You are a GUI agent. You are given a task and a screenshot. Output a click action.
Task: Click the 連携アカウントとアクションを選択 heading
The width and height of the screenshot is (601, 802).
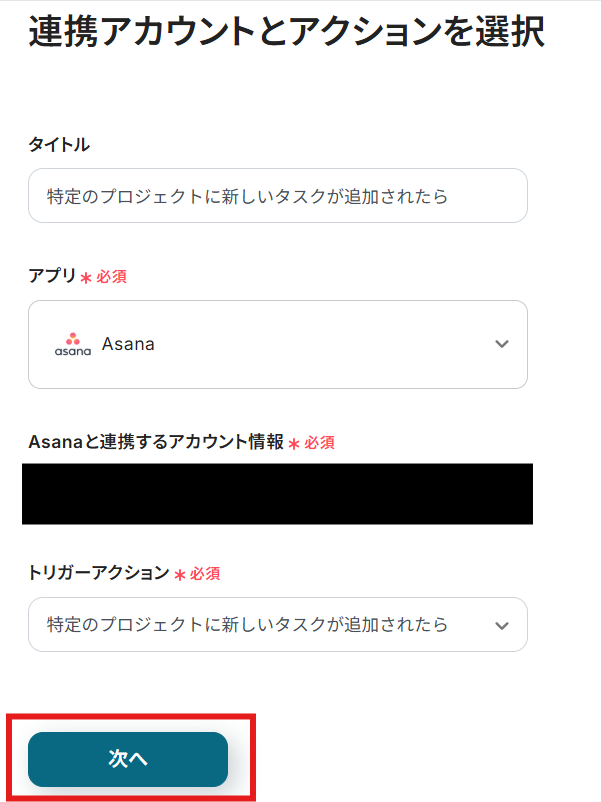coord(286,32)
